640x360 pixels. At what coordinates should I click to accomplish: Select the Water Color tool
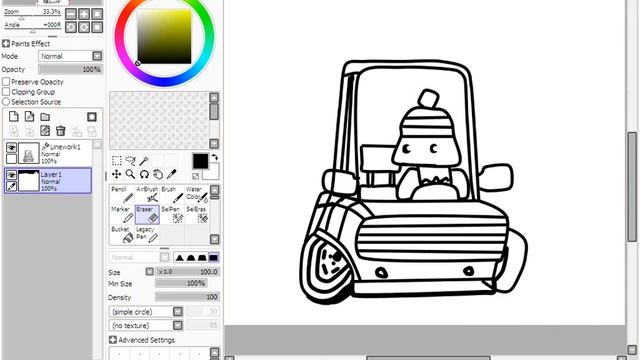click(197, 194)
